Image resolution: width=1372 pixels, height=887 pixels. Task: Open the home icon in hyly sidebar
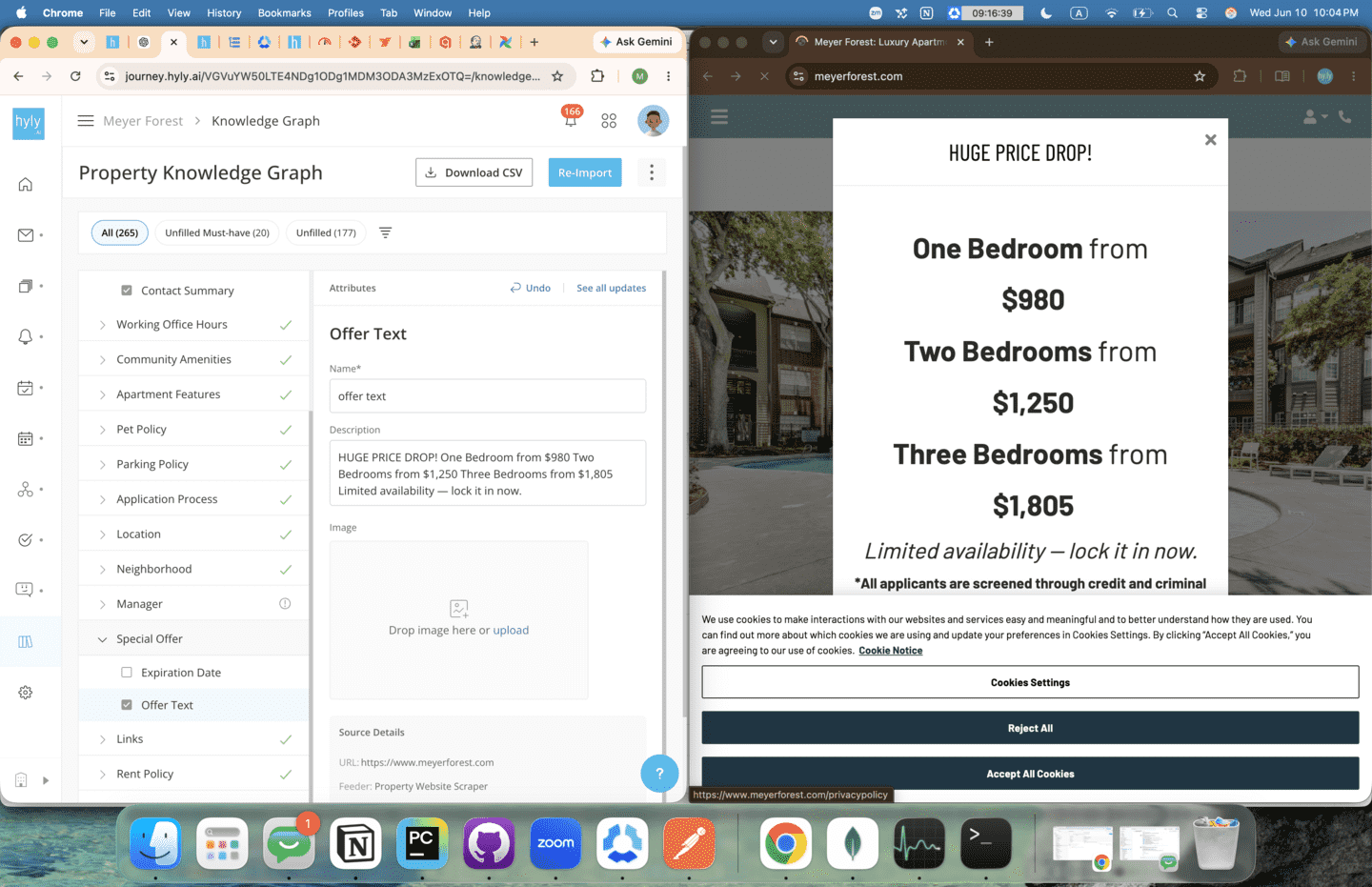[26, 184]
